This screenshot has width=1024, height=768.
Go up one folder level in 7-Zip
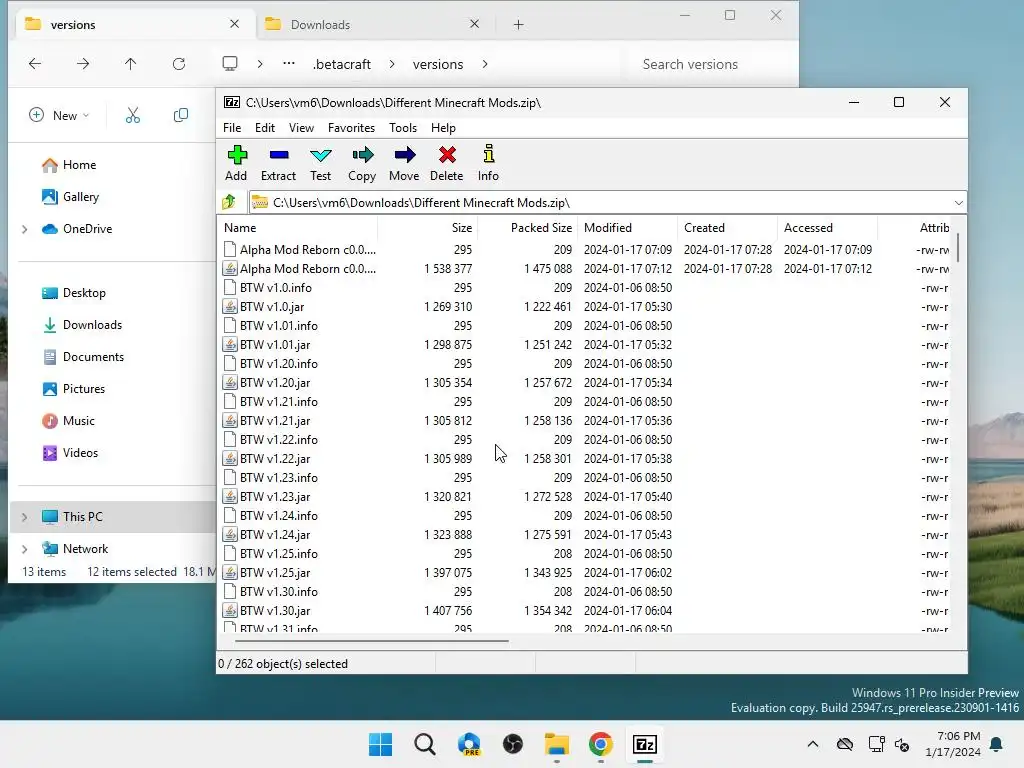pyautogui.click(x=229, y=202)
